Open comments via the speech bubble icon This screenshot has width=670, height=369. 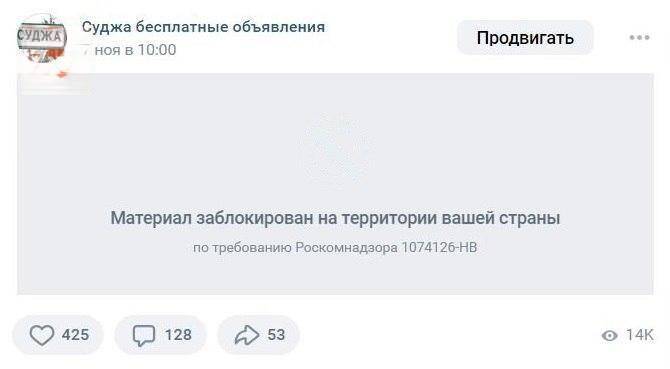tap(144, 335)
